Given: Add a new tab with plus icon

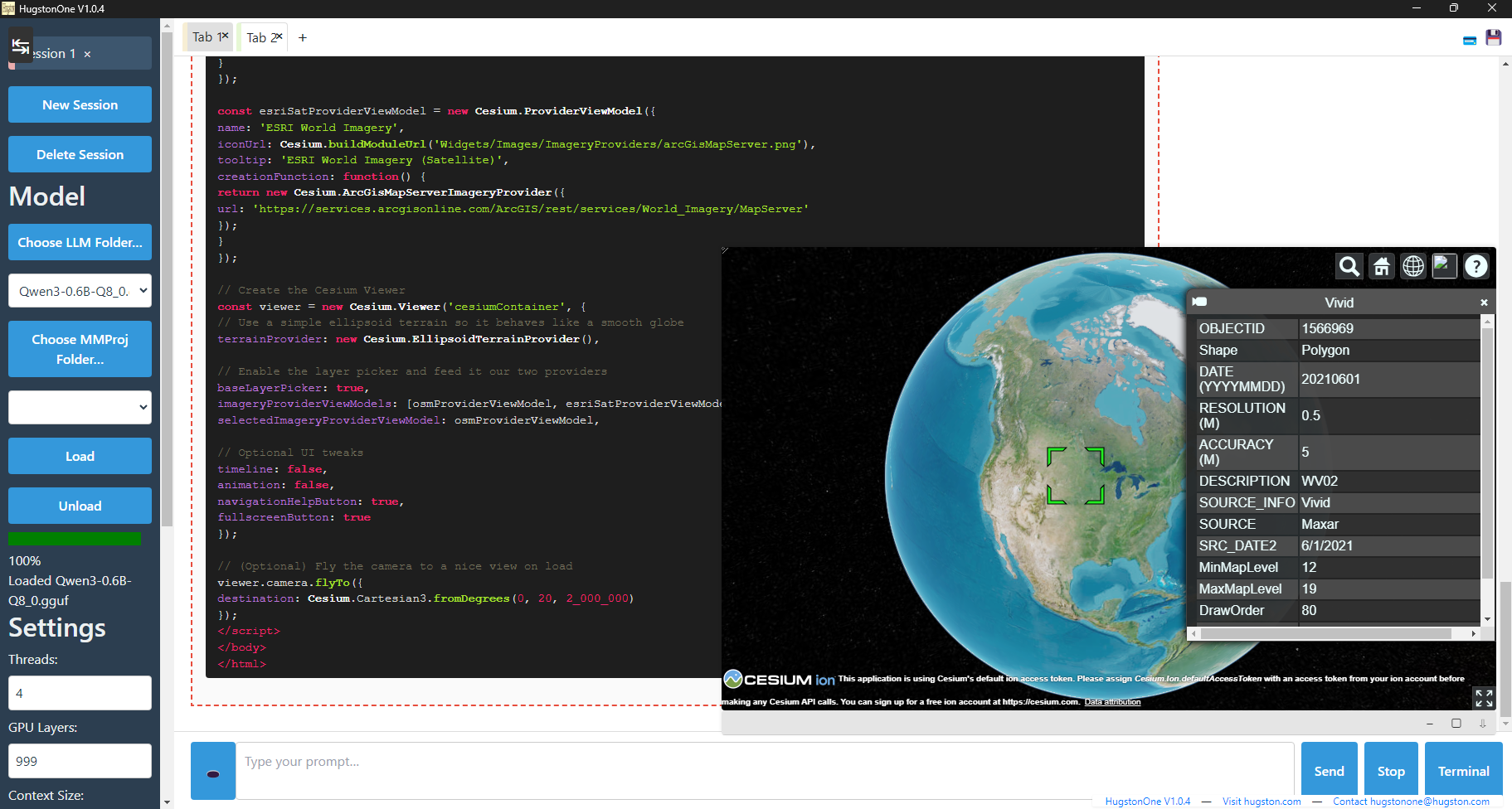Looking at the screenshot, I should 303,38.
